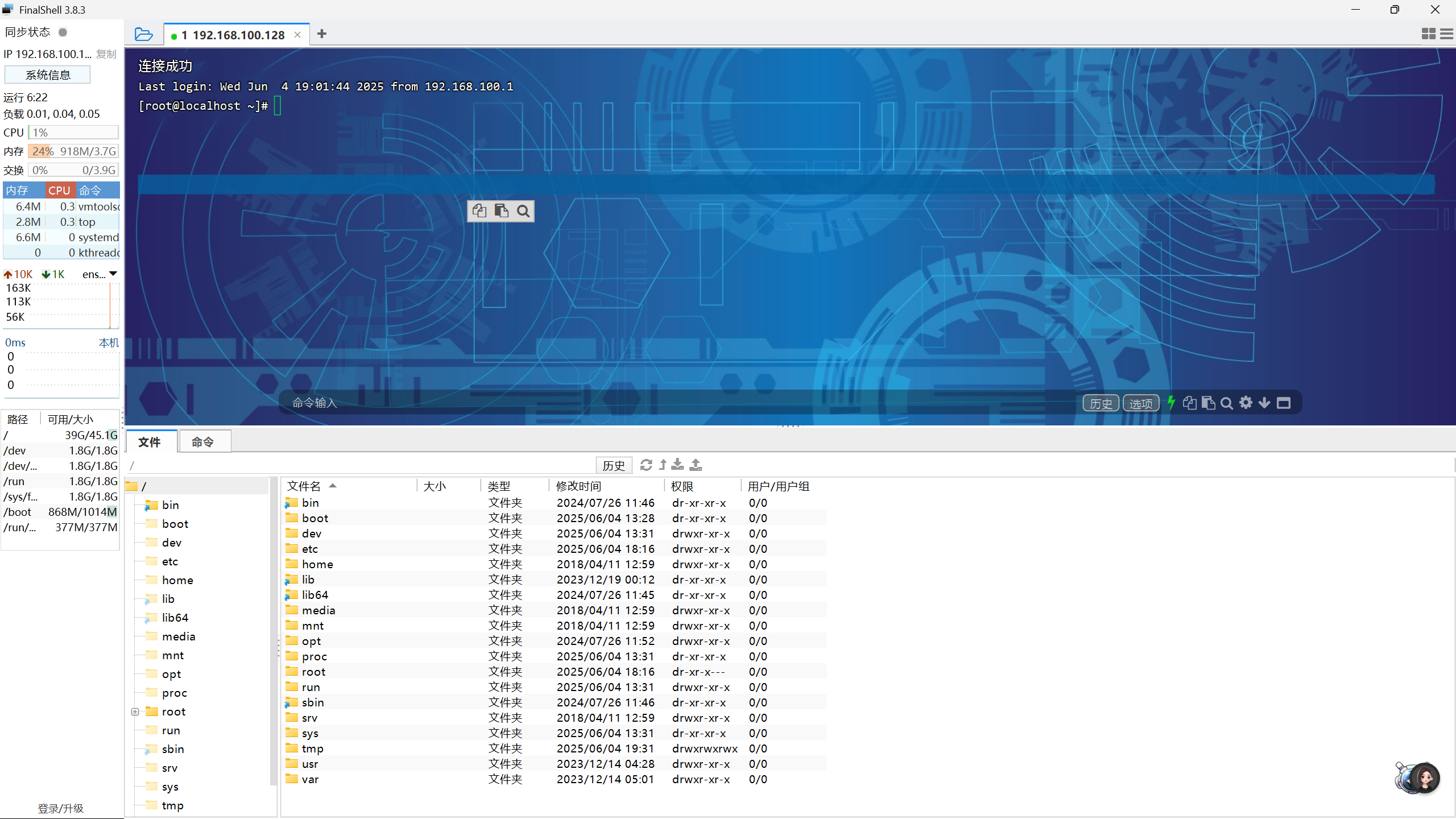This screenshot has height=819, width=1456.
Task: Add a new connection tab
Action: (x=322, y=34)
